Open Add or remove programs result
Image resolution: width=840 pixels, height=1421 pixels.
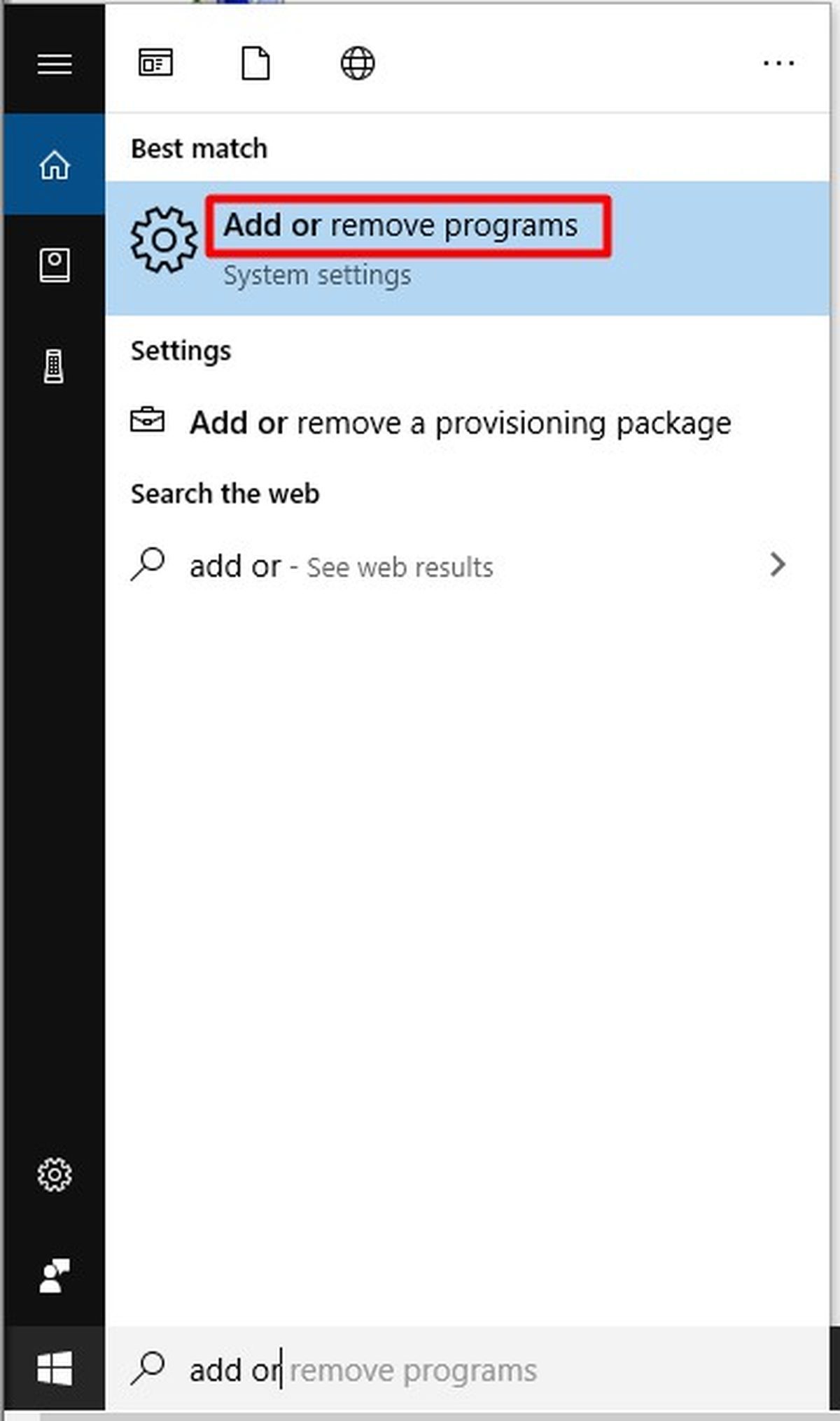[x=468, y=248]
